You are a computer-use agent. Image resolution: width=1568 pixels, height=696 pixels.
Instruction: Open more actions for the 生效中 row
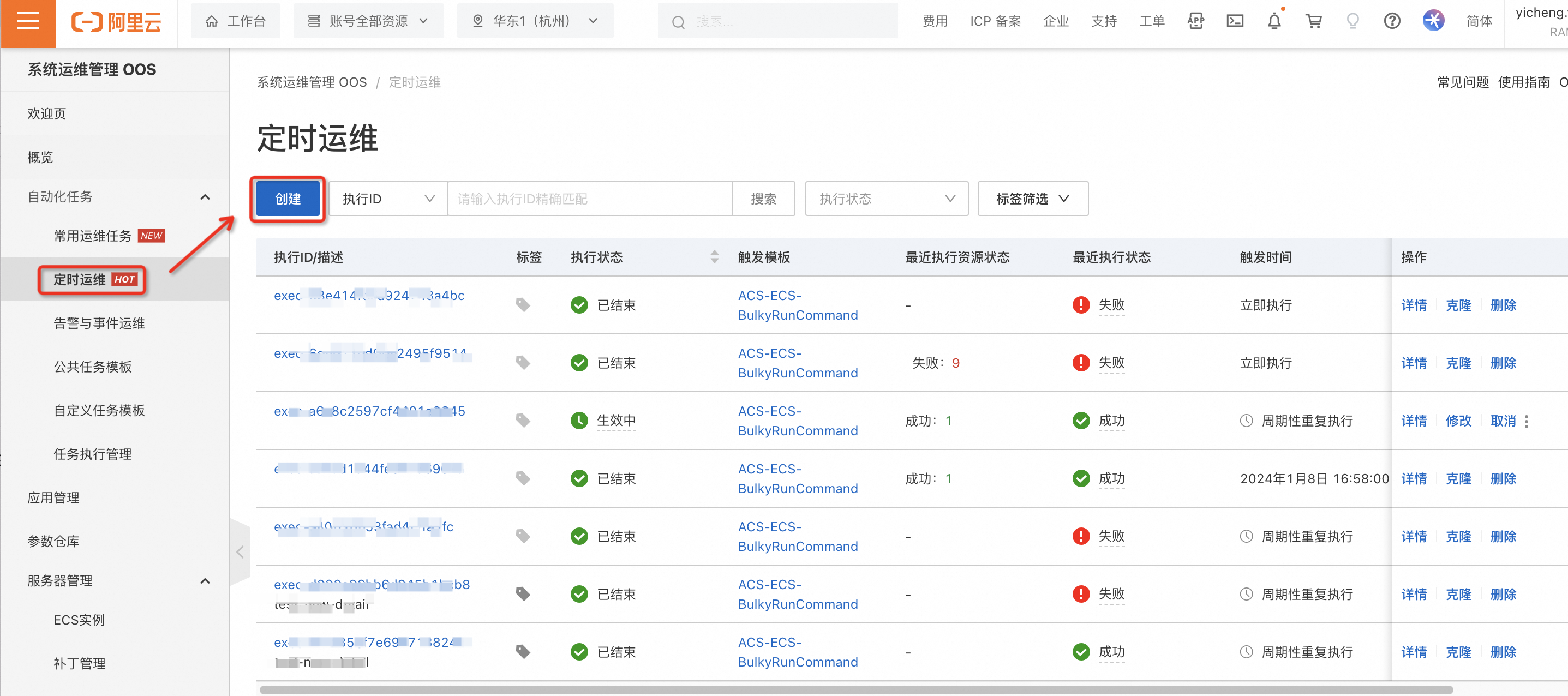click(x=1526, y=421)
